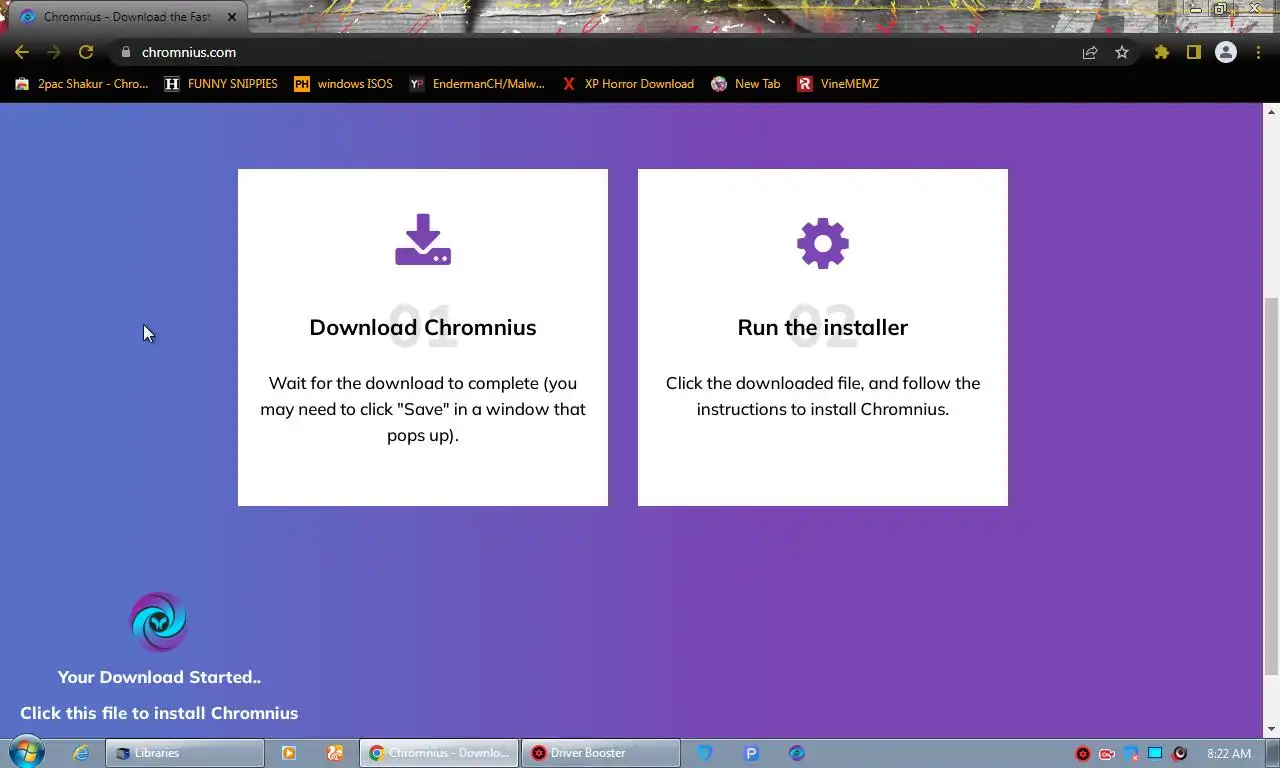Open the FUNNY SNIPPIES bookmark
Viewport: 1280px width, 768px height.
coord(221,84)
